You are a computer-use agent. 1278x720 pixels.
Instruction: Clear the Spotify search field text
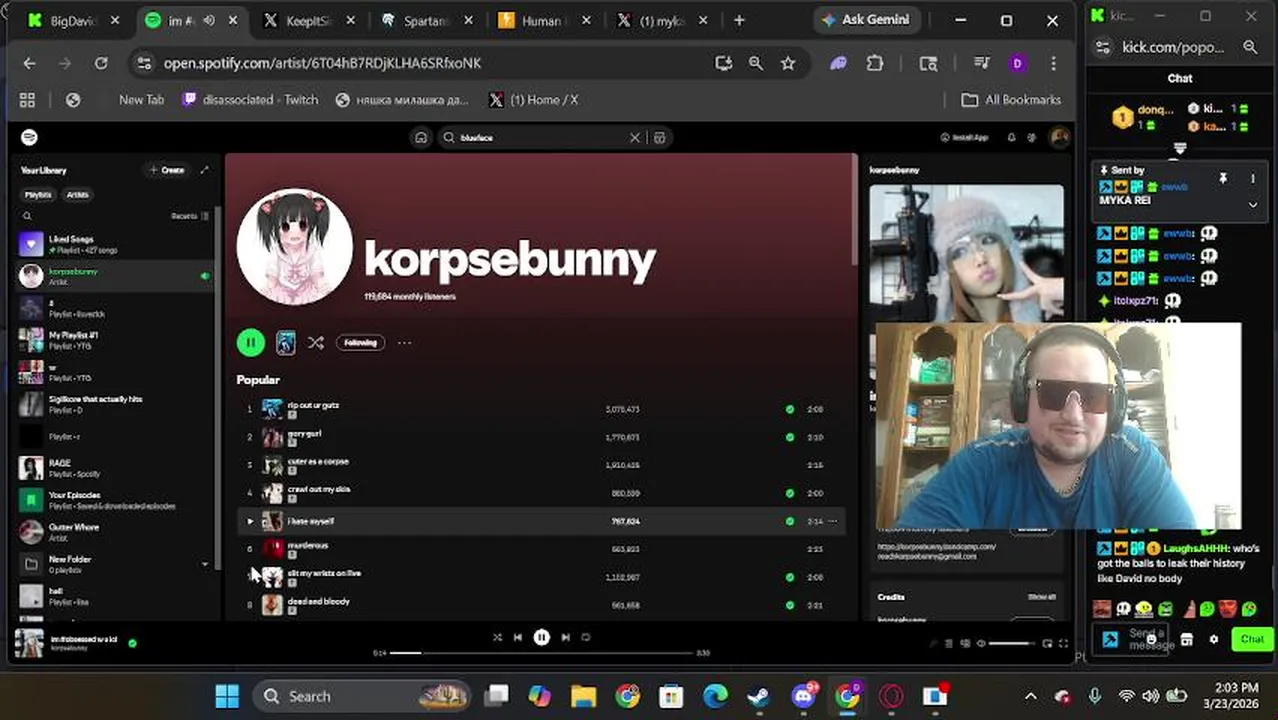click(634, 138)
